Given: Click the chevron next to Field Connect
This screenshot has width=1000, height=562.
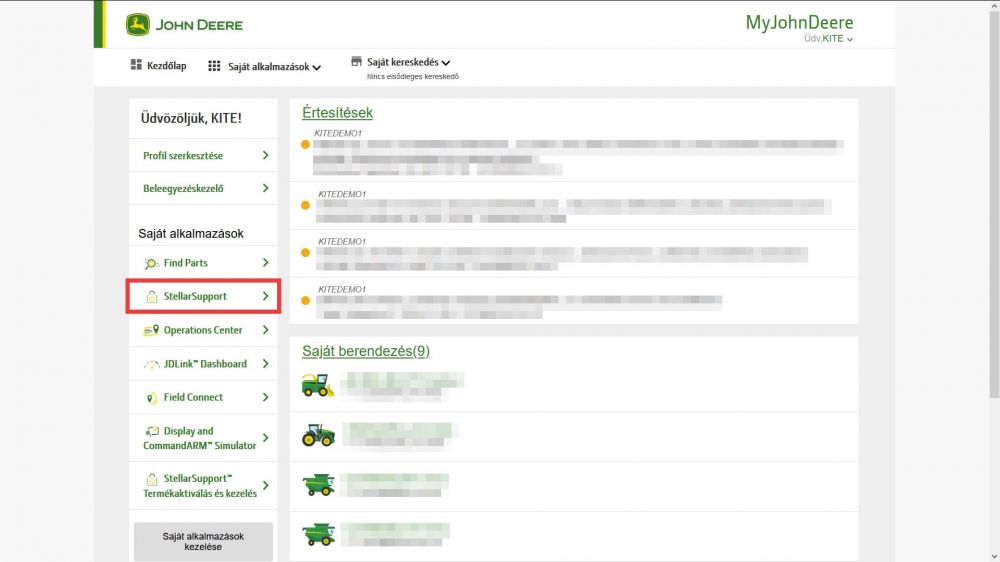Looking at the screenshot, I should (265, 397).
